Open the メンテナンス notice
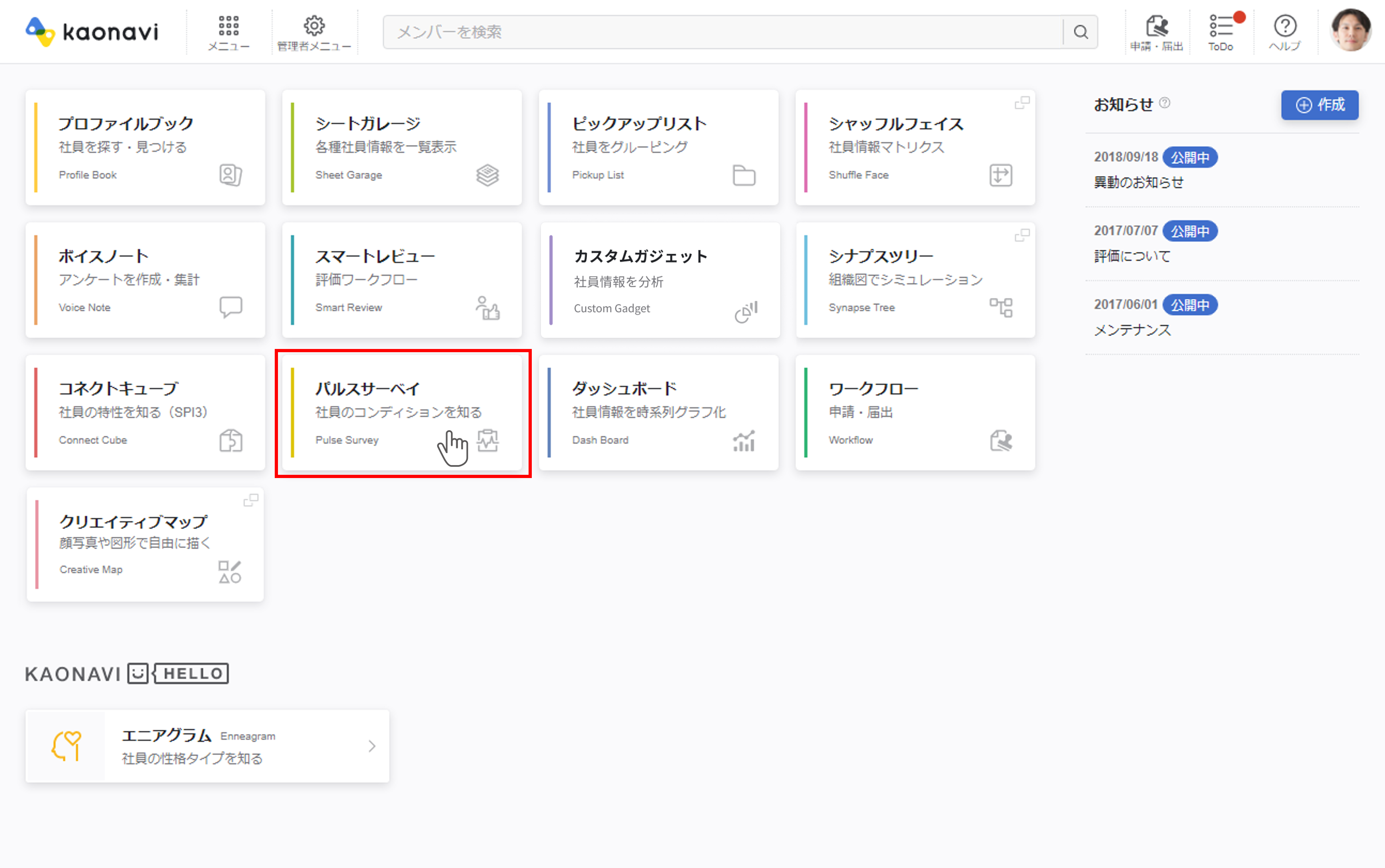The width and height of the screenshot is (1385, 868). click(x=1132, y=330)
